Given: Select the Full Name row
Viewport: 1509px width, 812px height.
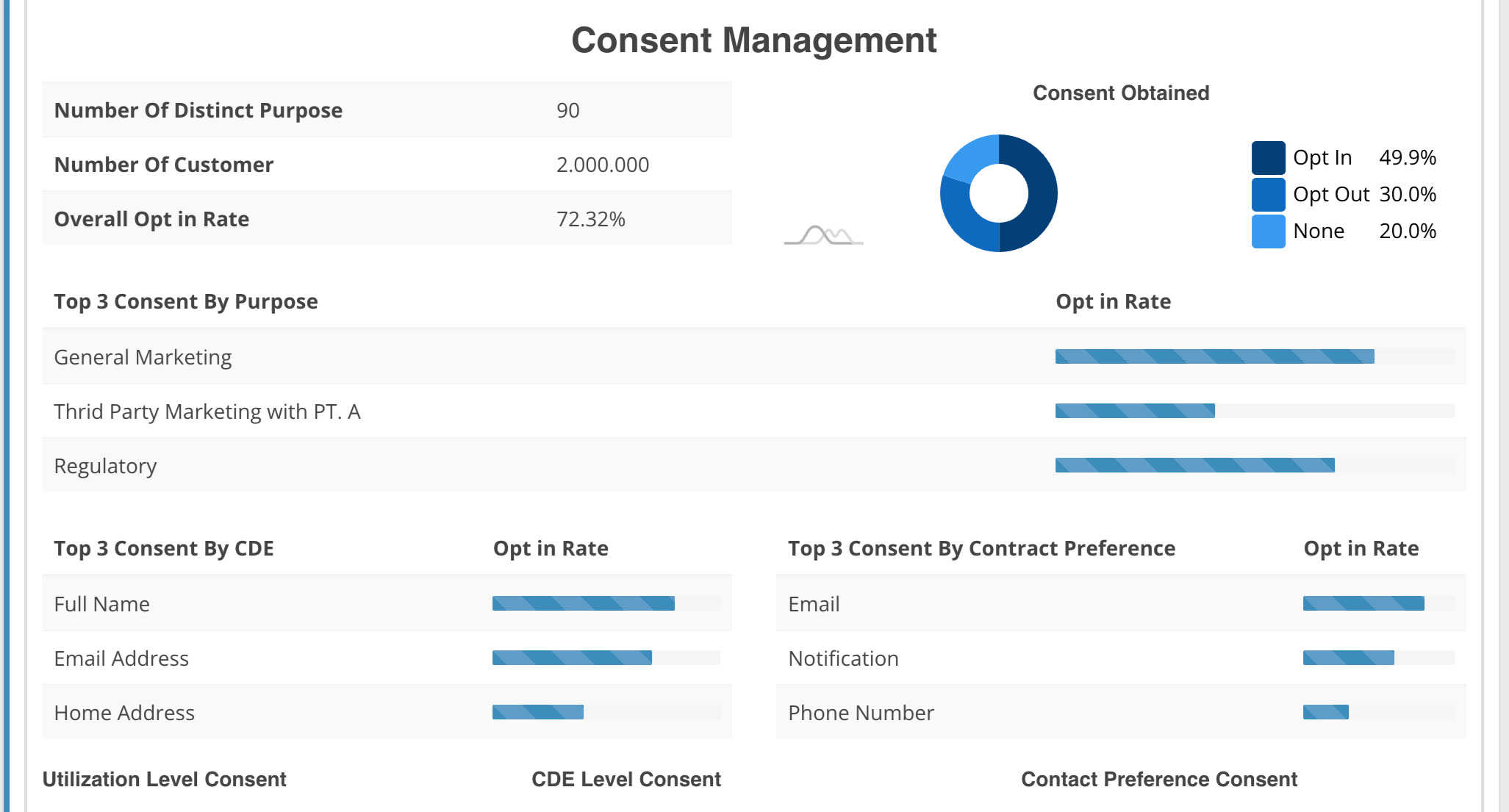Looking at the screenshot, I should point(387,603).
